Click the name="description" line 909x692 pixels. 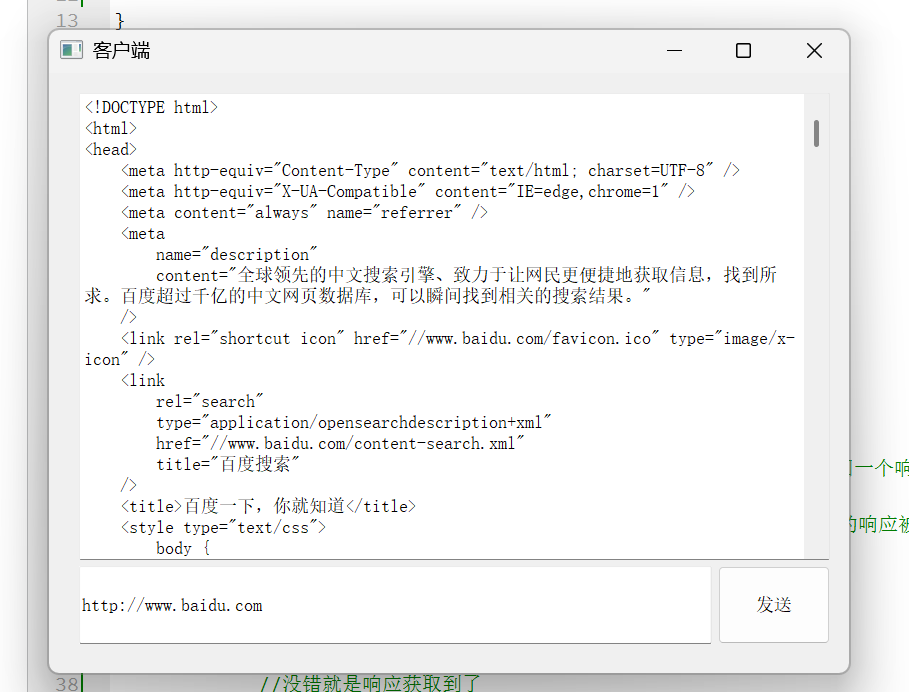click(x=237, y=254)
